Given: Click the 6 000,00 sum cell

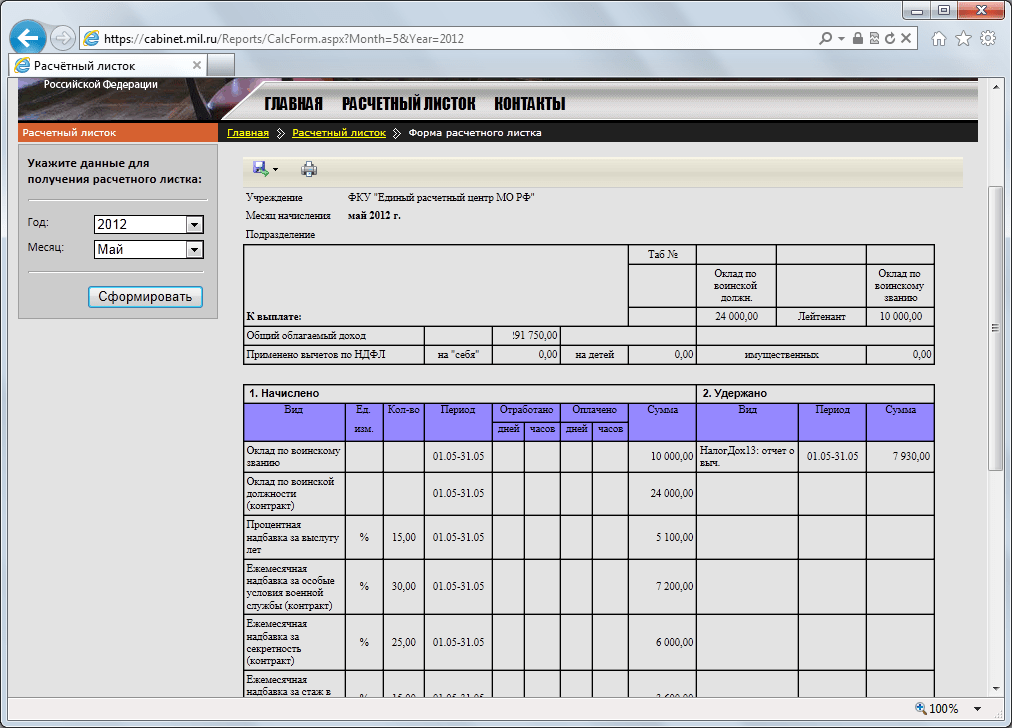Looking at the screenshot, I should coord(662,642).
